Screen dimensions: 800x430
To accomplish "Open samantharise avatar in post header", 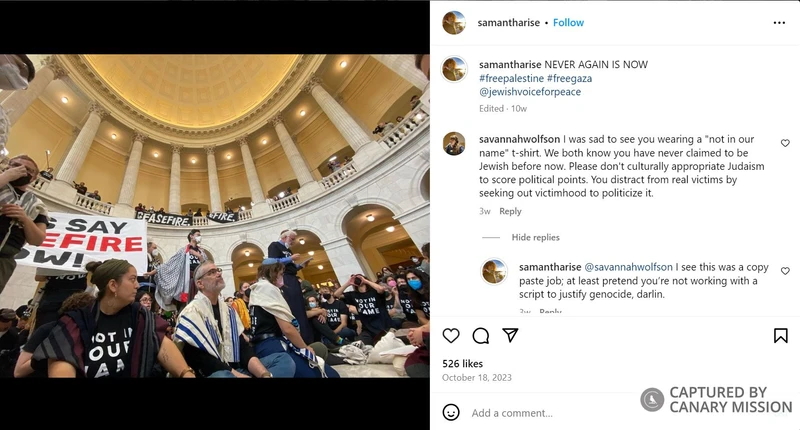I will pyautogui.click(x=454, y=22).
